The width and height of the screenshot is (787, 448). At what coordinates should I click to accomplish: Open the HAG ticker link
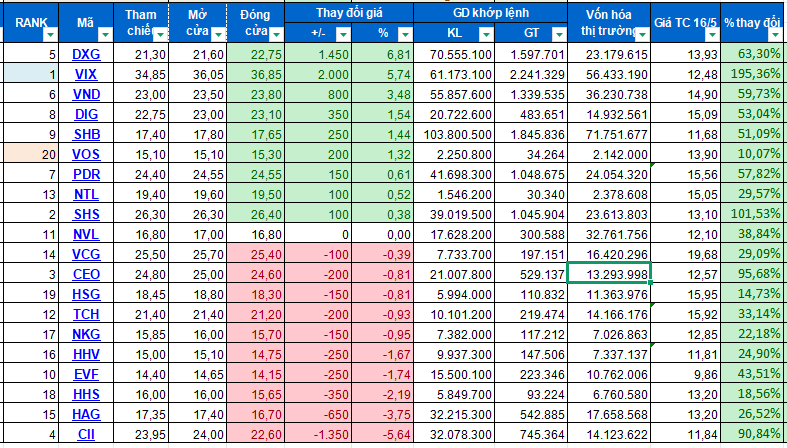pyautogui.click(x=86, y=414)
